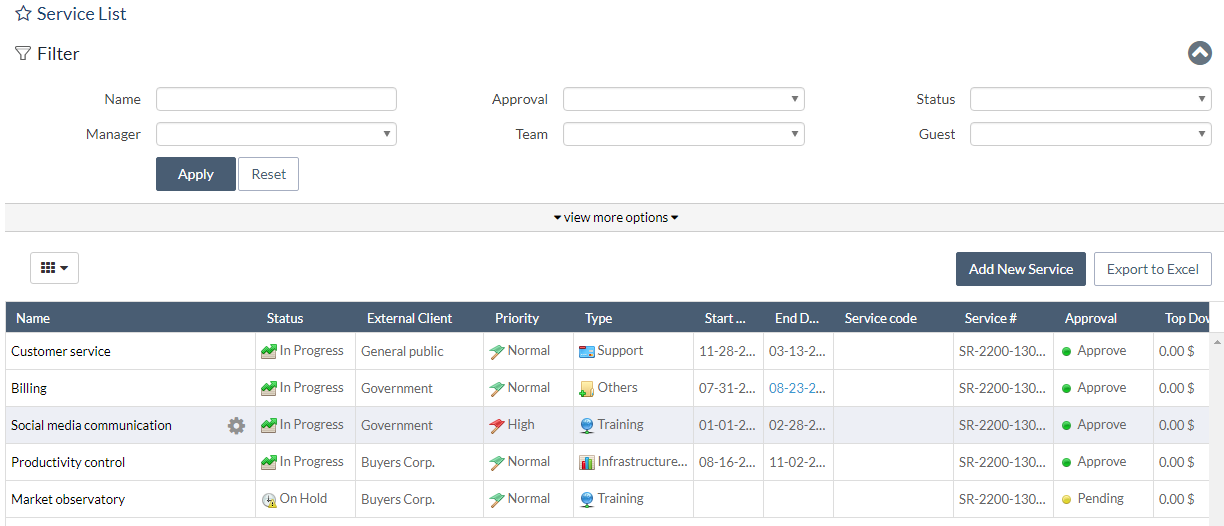Open the Guest filter dropdown
Image resolution: width=1224 pixels, height=526 pixels.
coord(1091,134)
